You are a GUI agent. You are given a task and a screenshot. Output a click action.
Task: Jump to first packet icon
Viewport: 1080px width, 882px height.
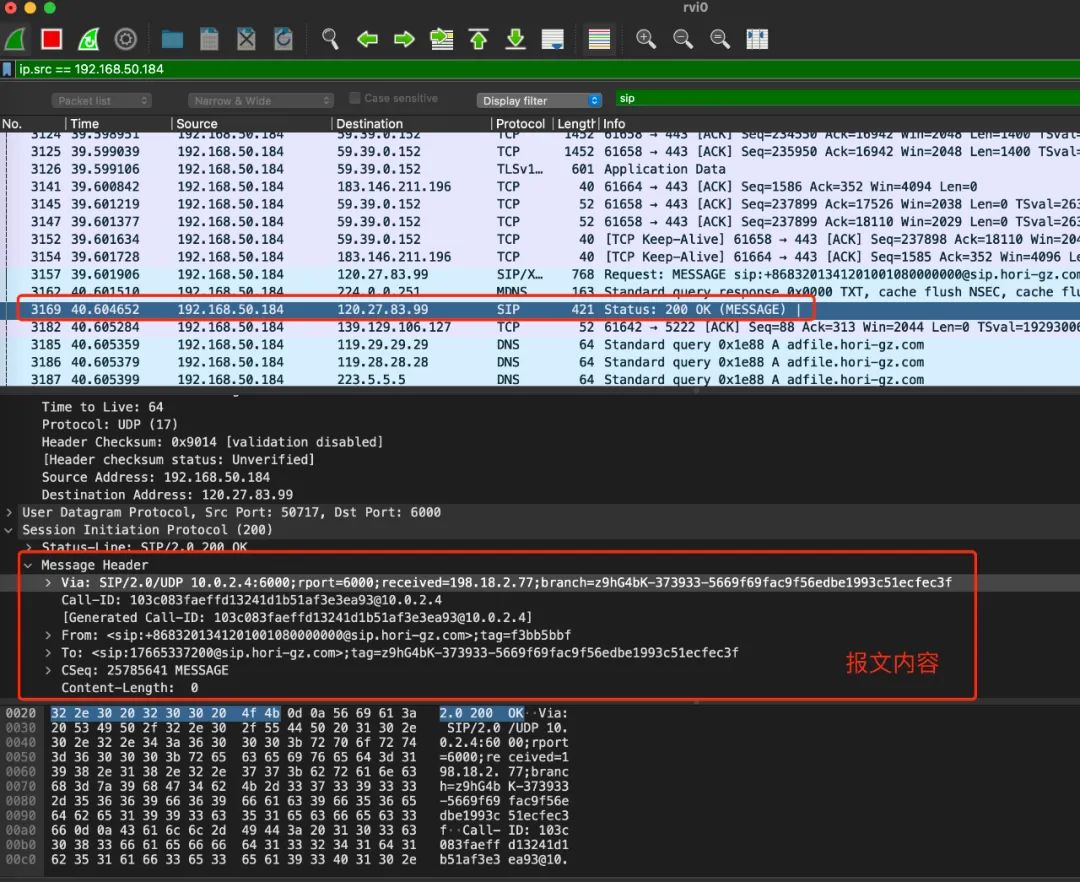[x=479, y=39]
